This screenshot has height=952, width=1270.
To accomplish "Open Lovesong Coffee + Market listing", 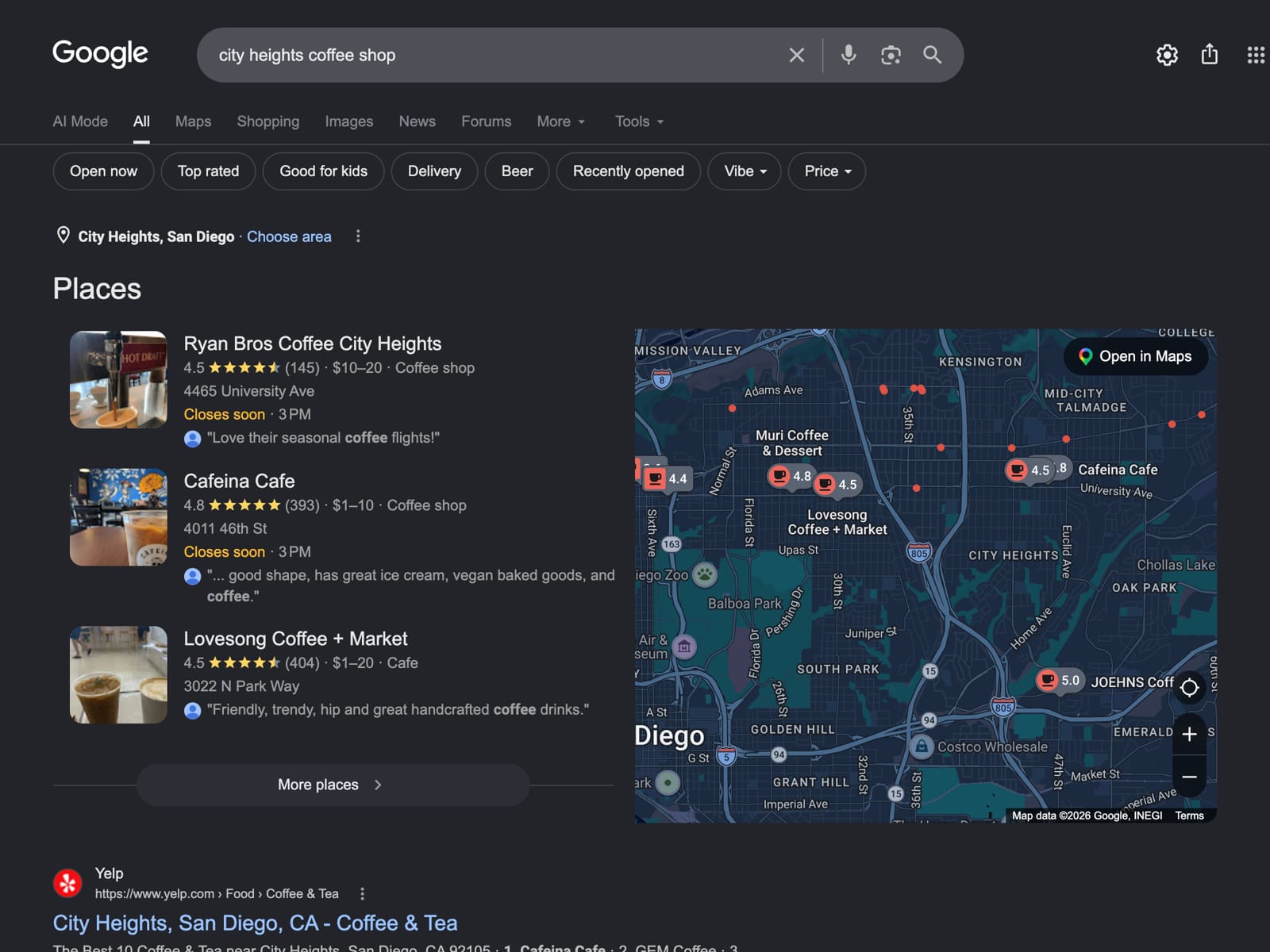I will click(295, 639).
